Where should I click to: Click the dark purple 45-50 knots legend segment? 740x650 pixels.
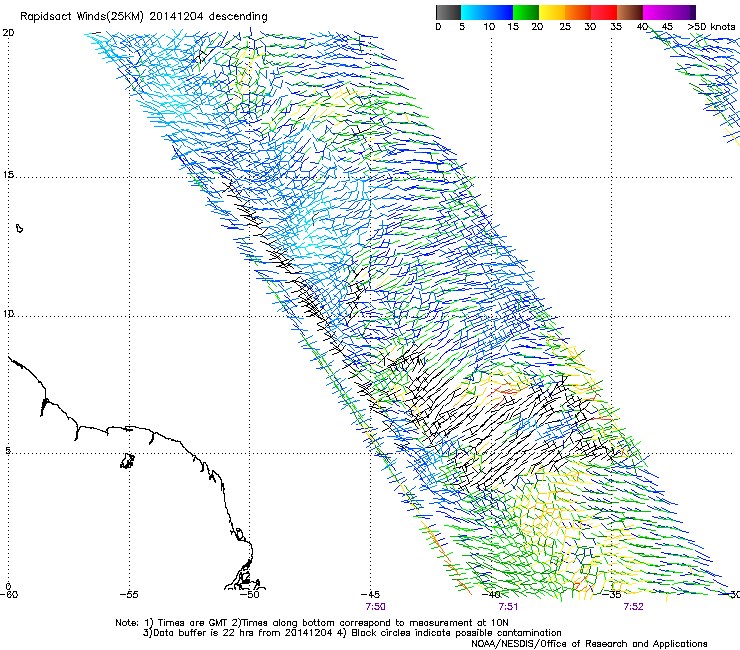[x=682, y=12]
